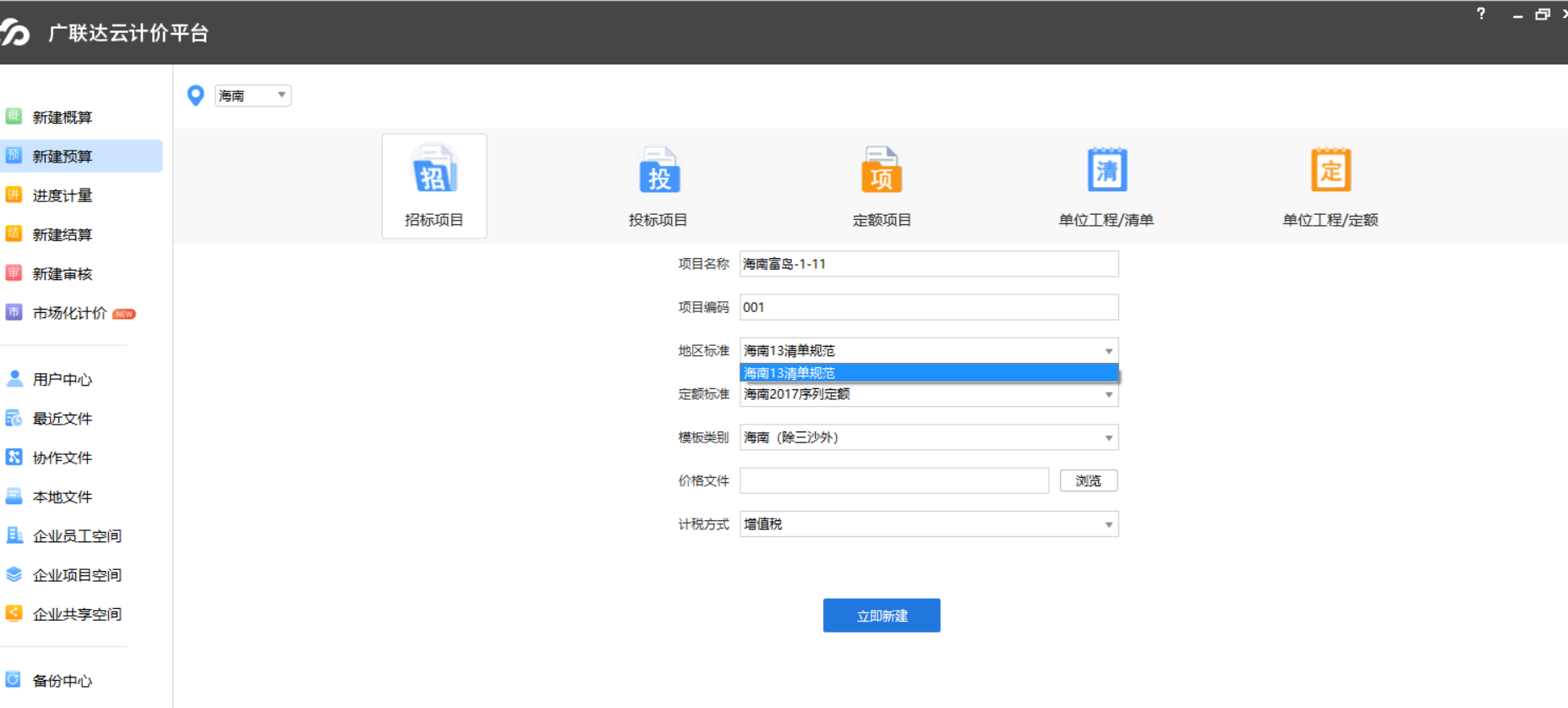Click the 进度计量 sidebar icon
The width and height of the screenshot is (1568, 708).
pyautogui.click(x=14, y=195)
